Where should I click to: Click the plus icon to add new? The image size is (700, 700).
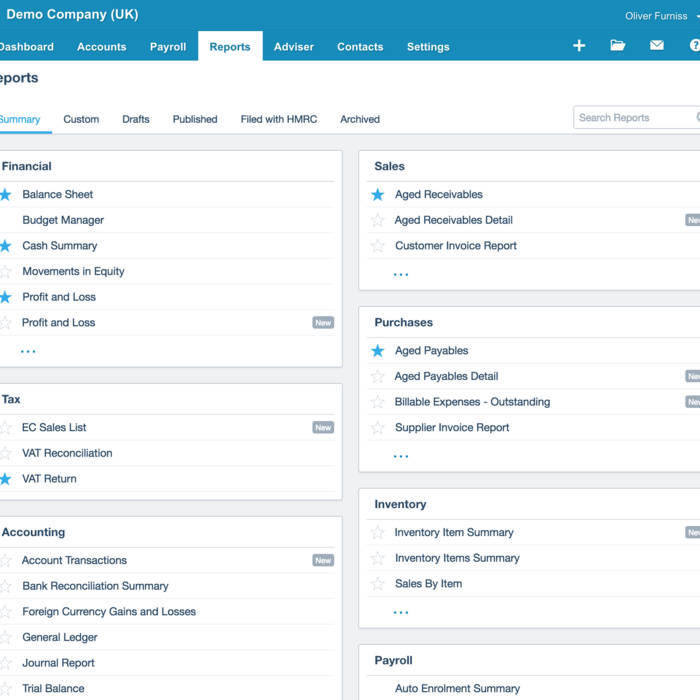(x=579, y=46)
